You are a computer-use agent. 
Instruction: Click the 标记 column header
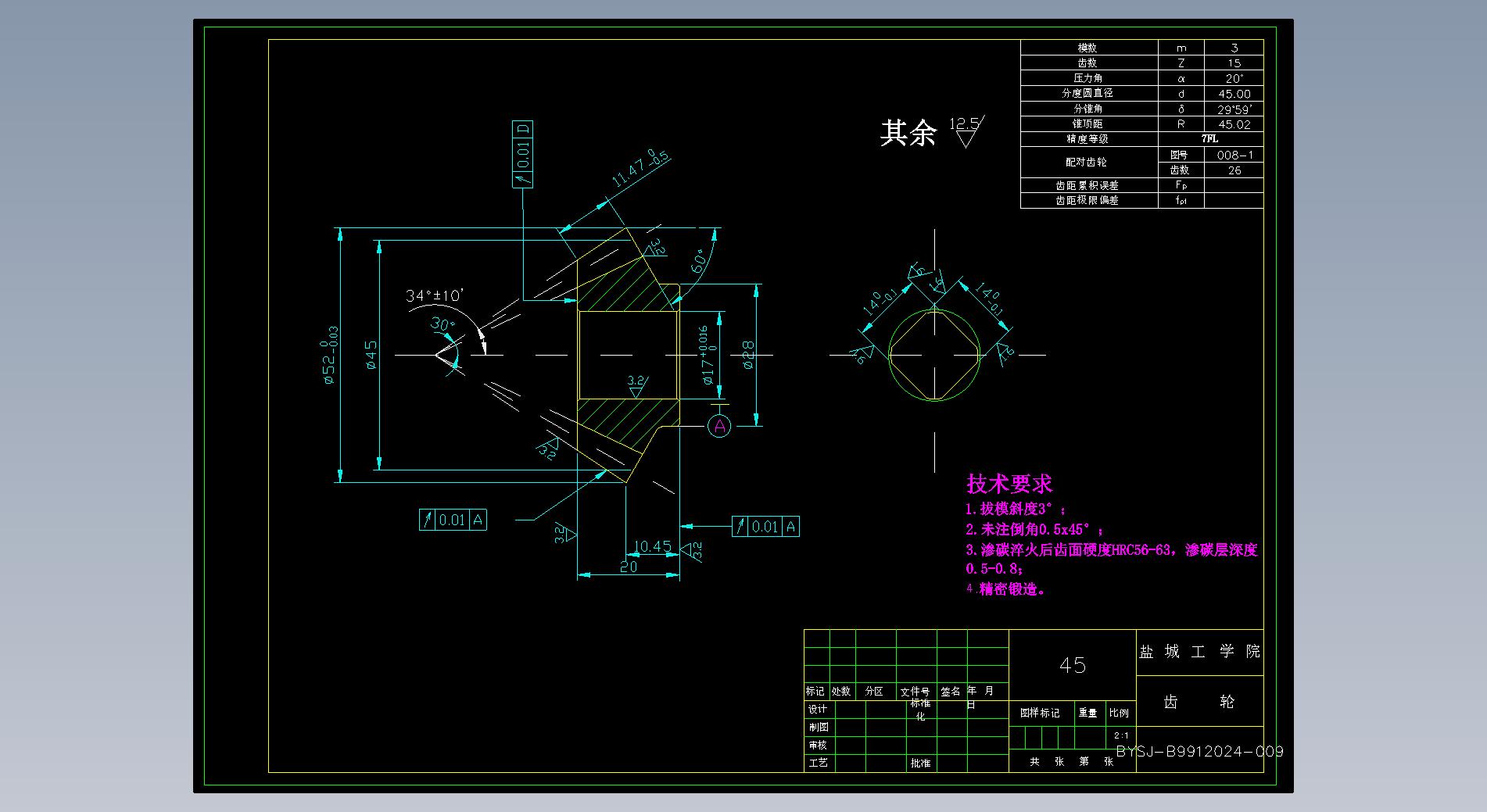pyautogui.click(x=815, y=692)
